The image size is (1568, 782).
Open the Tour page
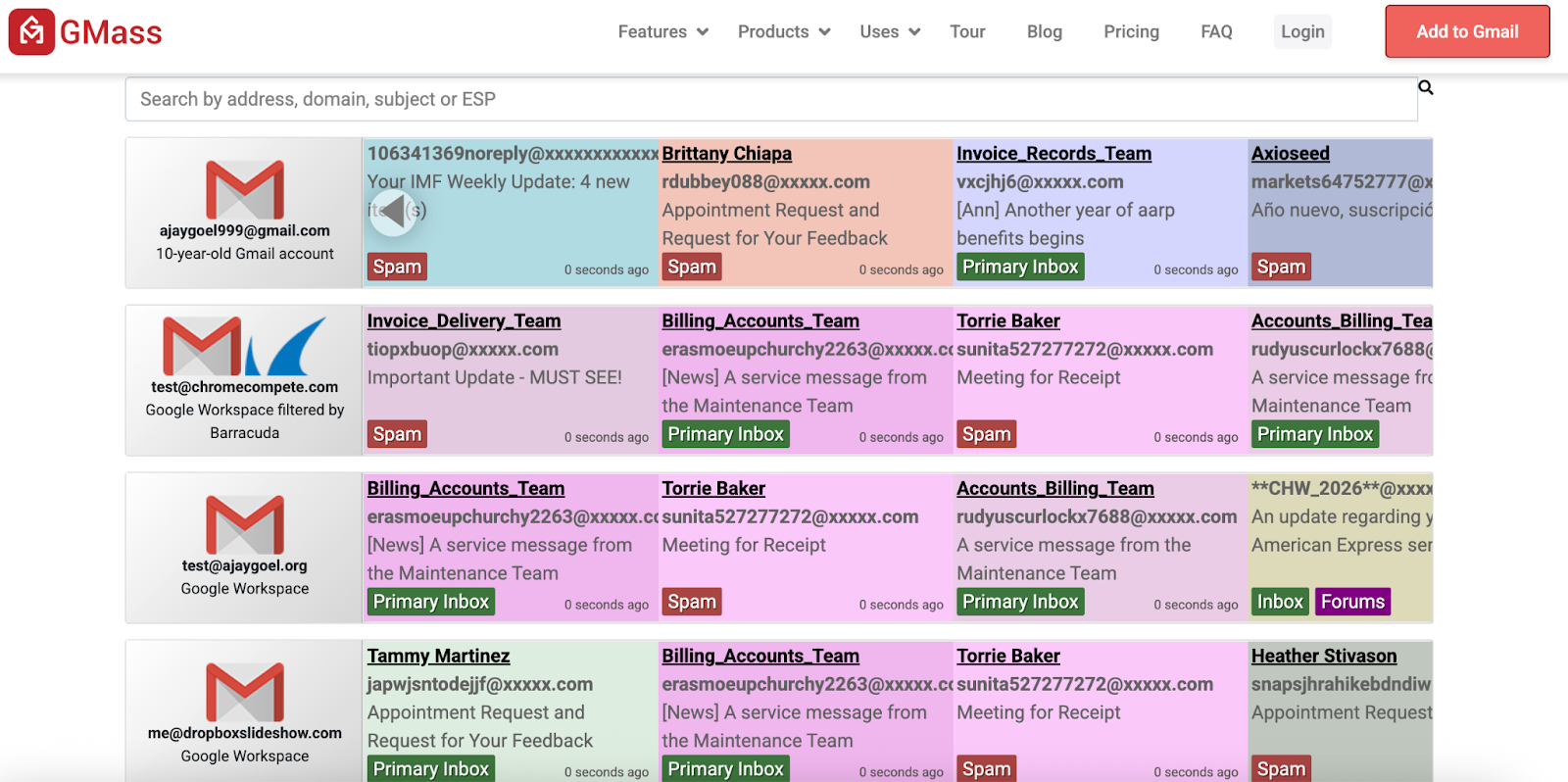click(967, 31)
